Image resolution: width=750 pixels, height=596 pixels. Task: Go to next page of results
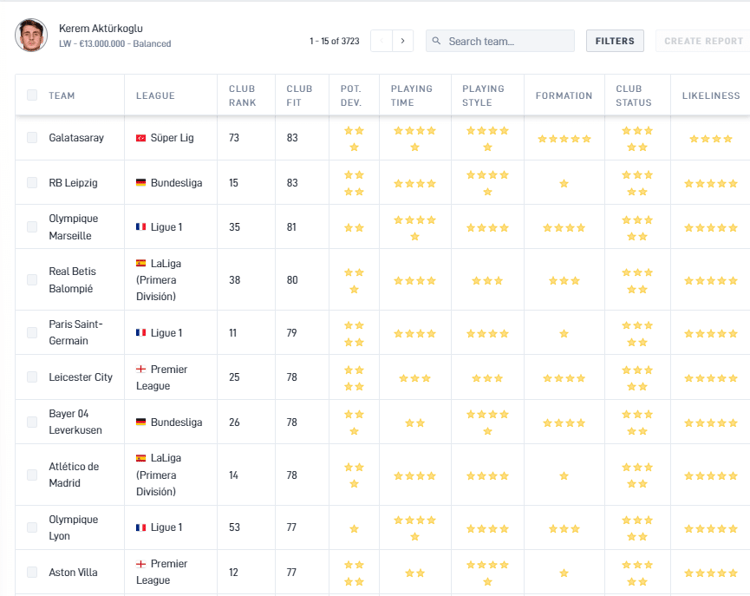[x=403, y=41]
